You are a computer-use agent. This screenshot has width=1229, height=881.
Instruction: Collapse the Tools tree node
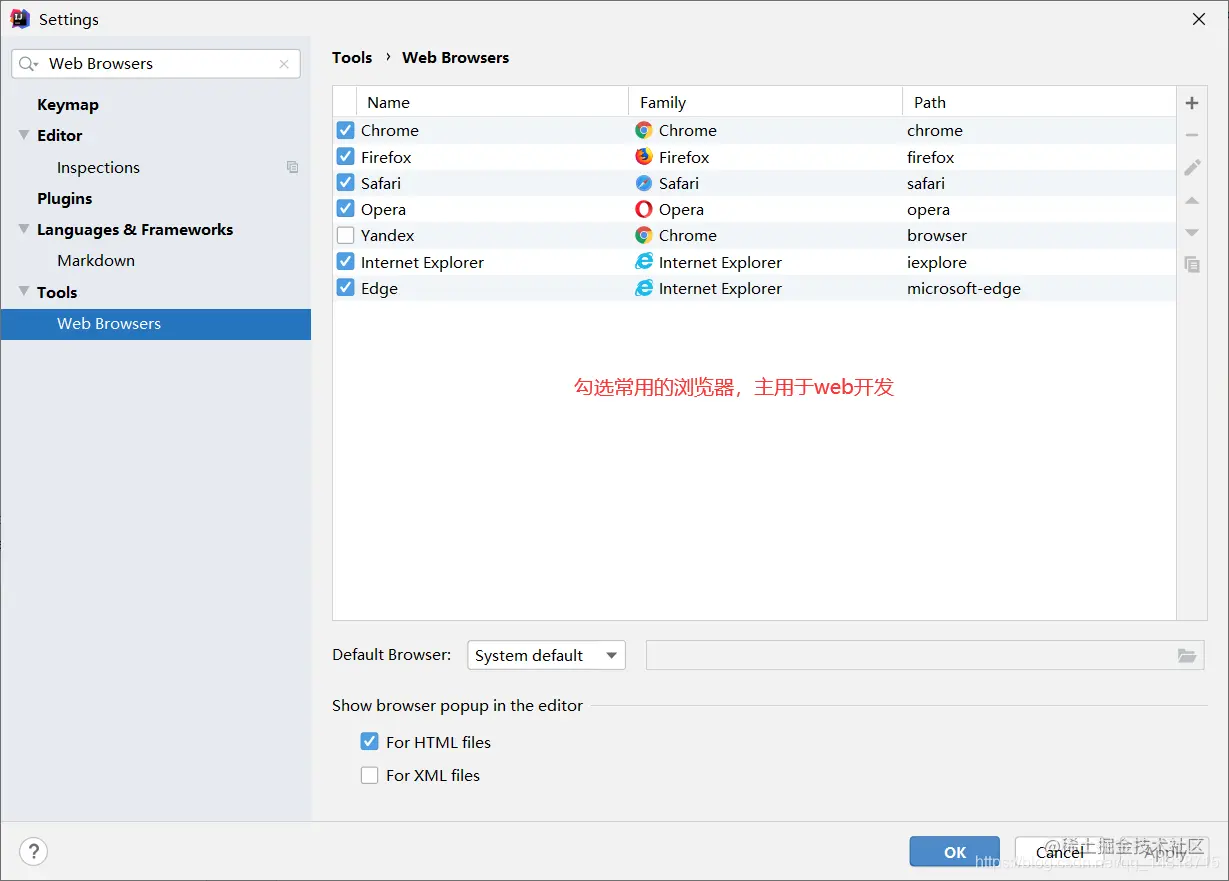24,292
